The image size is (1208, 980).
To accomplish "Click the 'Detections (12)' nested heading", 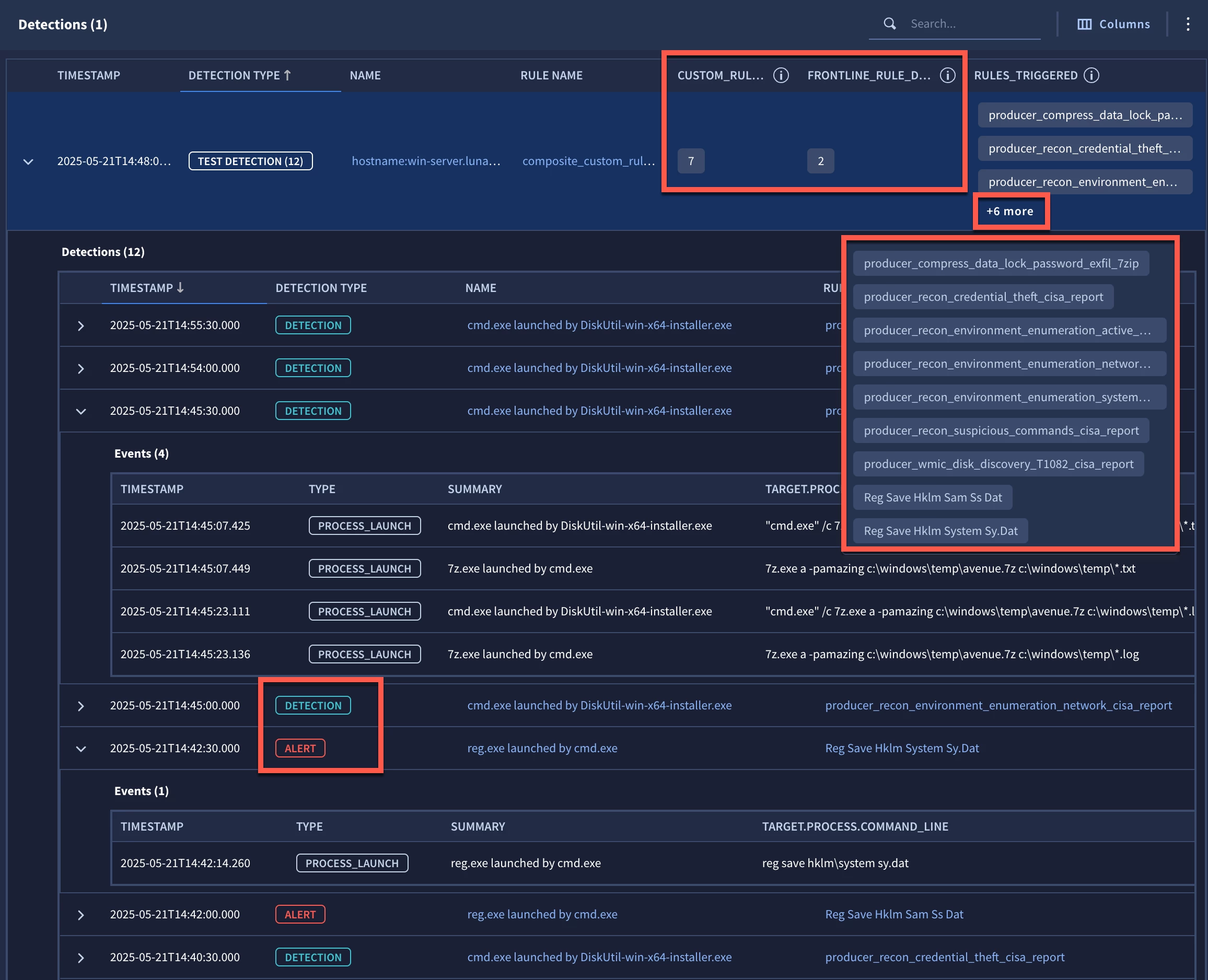I will [103, 252].
